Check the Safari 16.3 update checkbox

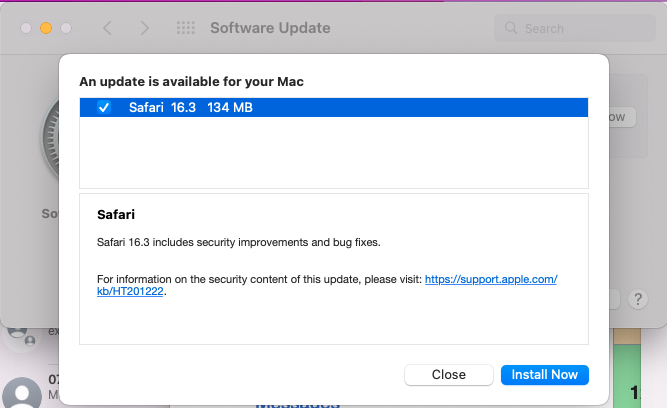104,108
